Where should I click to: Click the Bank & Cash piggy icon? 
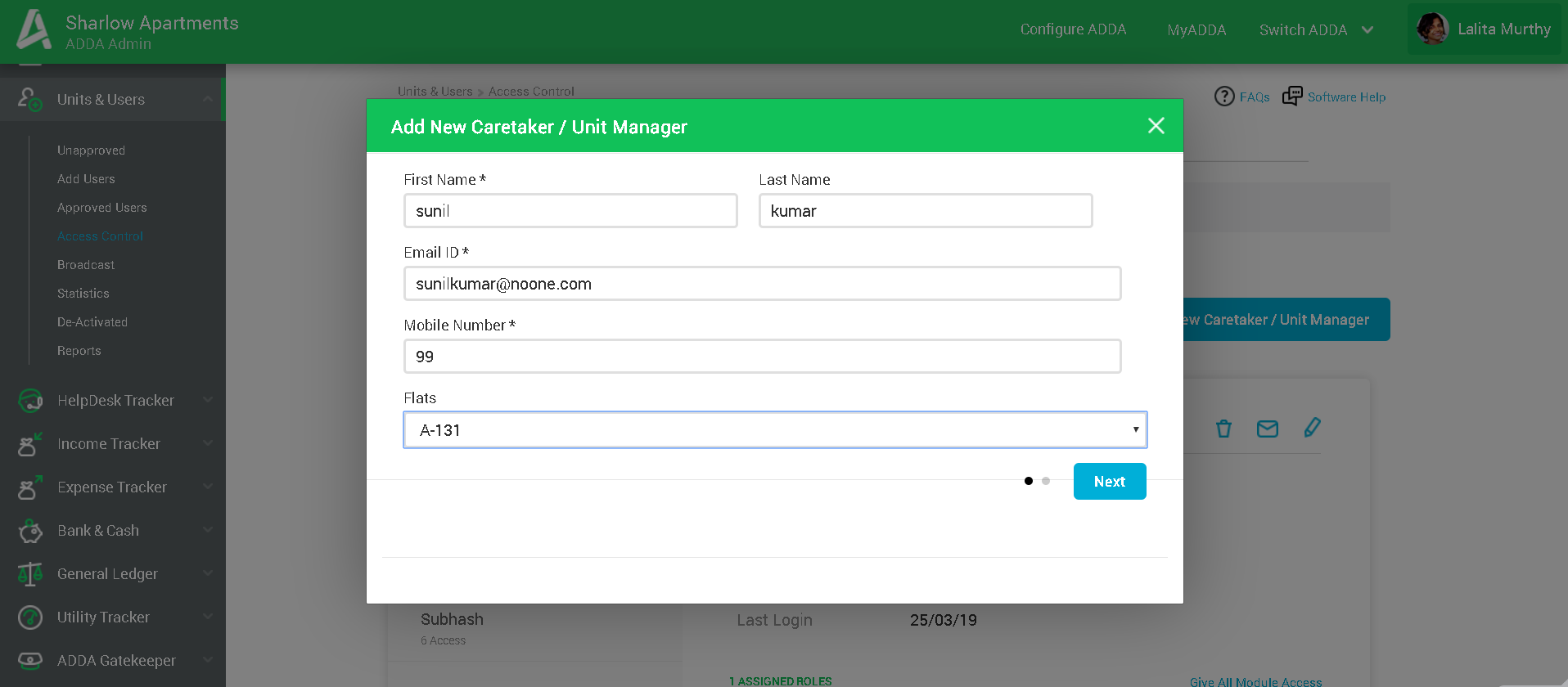coord(30,531)
